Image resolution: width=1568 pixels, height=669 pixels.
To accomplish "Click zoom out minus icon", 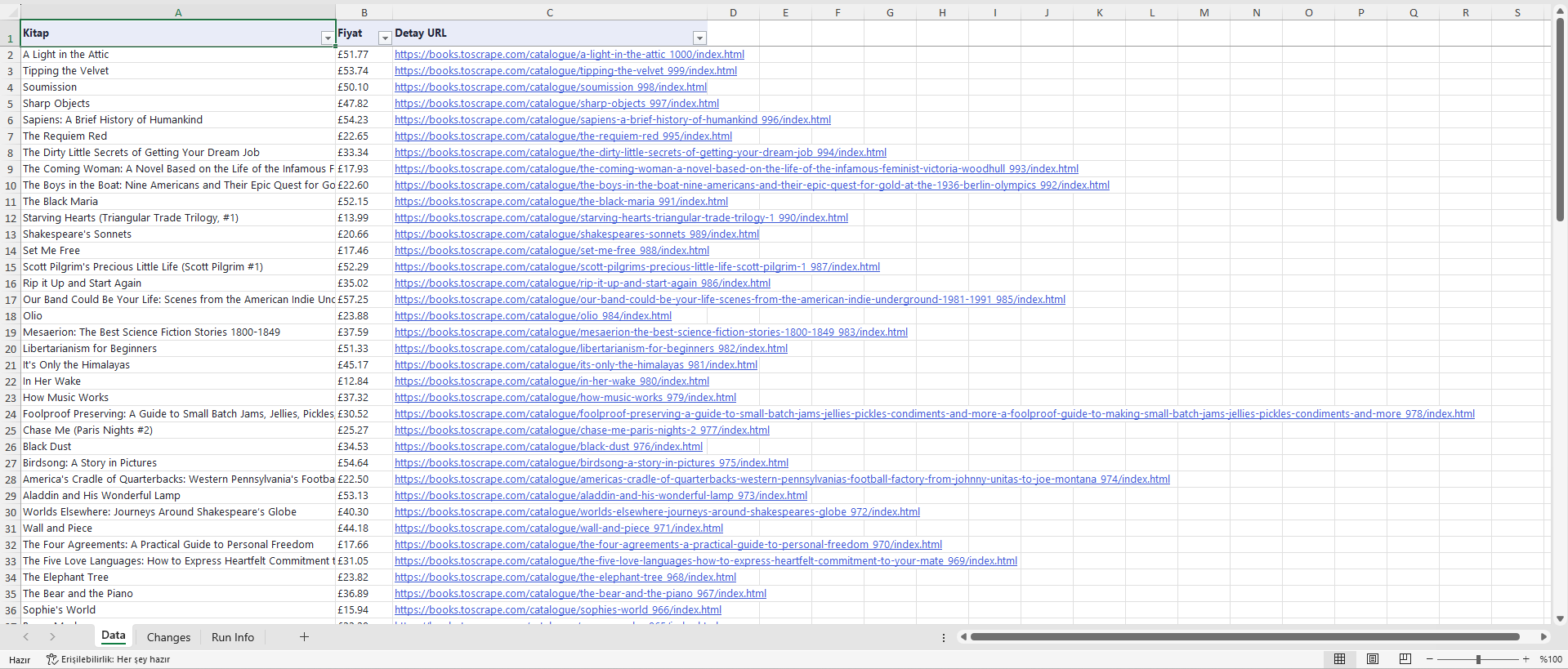I will pyautogui.click(x=1430, y=659).
